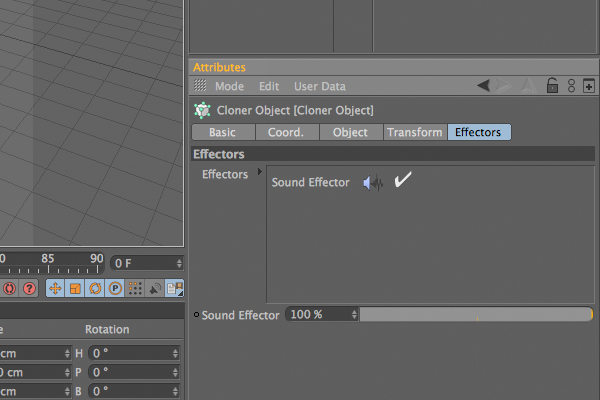The width and height of the screenshot is (600, 400).
Task: Toggle the Sound Effector keyframe circle
Action: coord(196,315)
